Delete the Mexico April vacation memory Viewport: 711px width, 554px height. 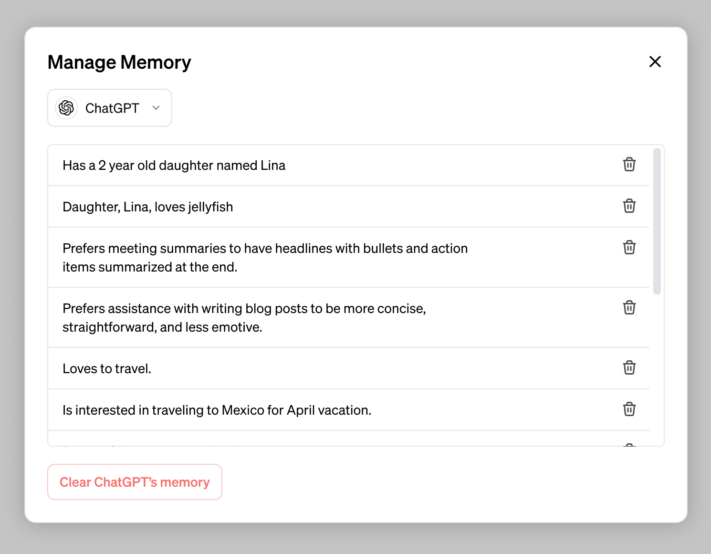(x=629, y=409)
